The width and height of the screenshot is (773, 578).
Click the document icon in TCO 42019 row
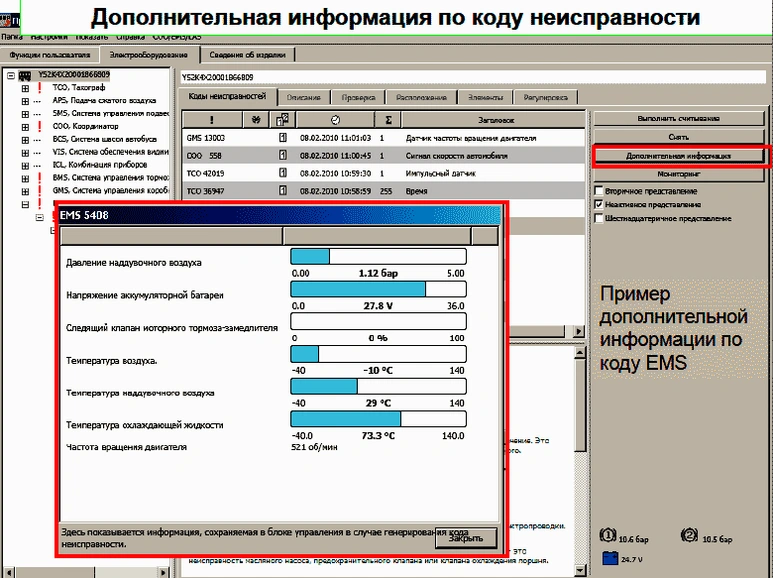(x=283, y=172)
